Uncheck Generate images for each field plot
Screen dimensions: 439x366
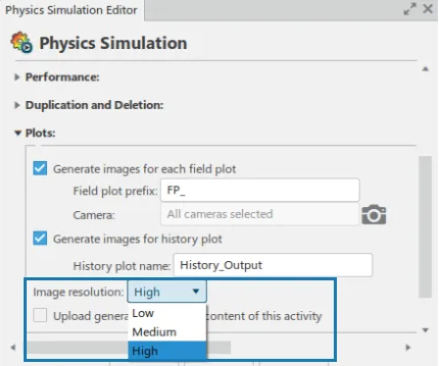pos(40,168)
